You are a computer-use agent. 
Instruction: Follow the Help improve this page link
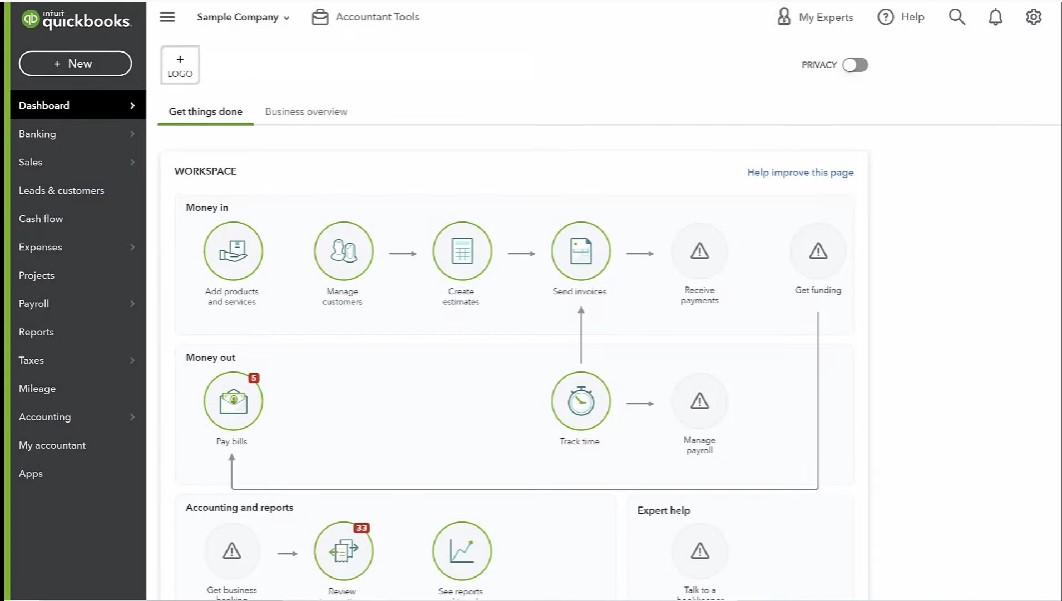point(800,173)
